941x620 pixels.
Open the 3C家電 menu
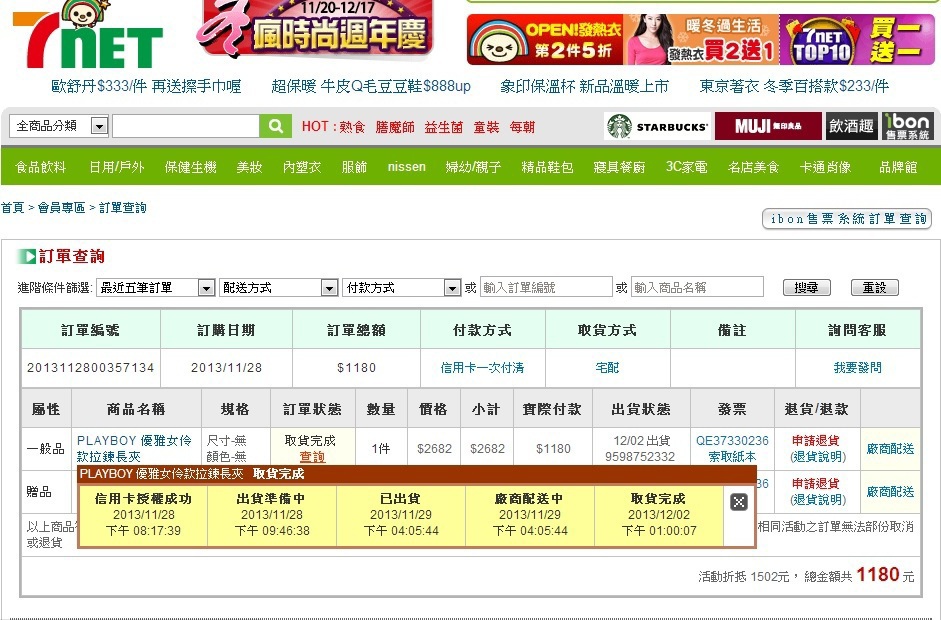coord(687,167)
